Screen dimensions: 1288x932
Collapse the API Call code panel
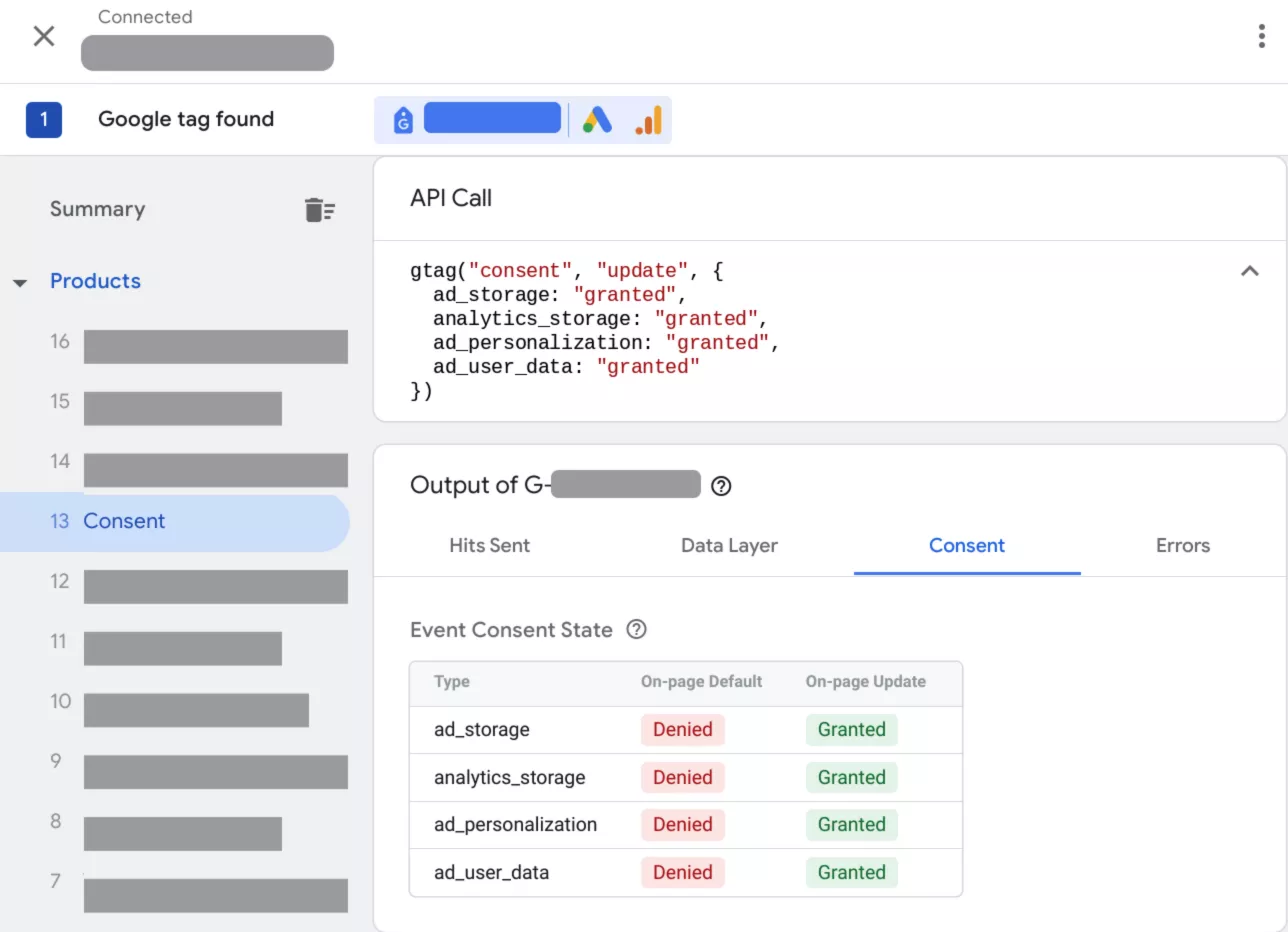pos(1249,271)
